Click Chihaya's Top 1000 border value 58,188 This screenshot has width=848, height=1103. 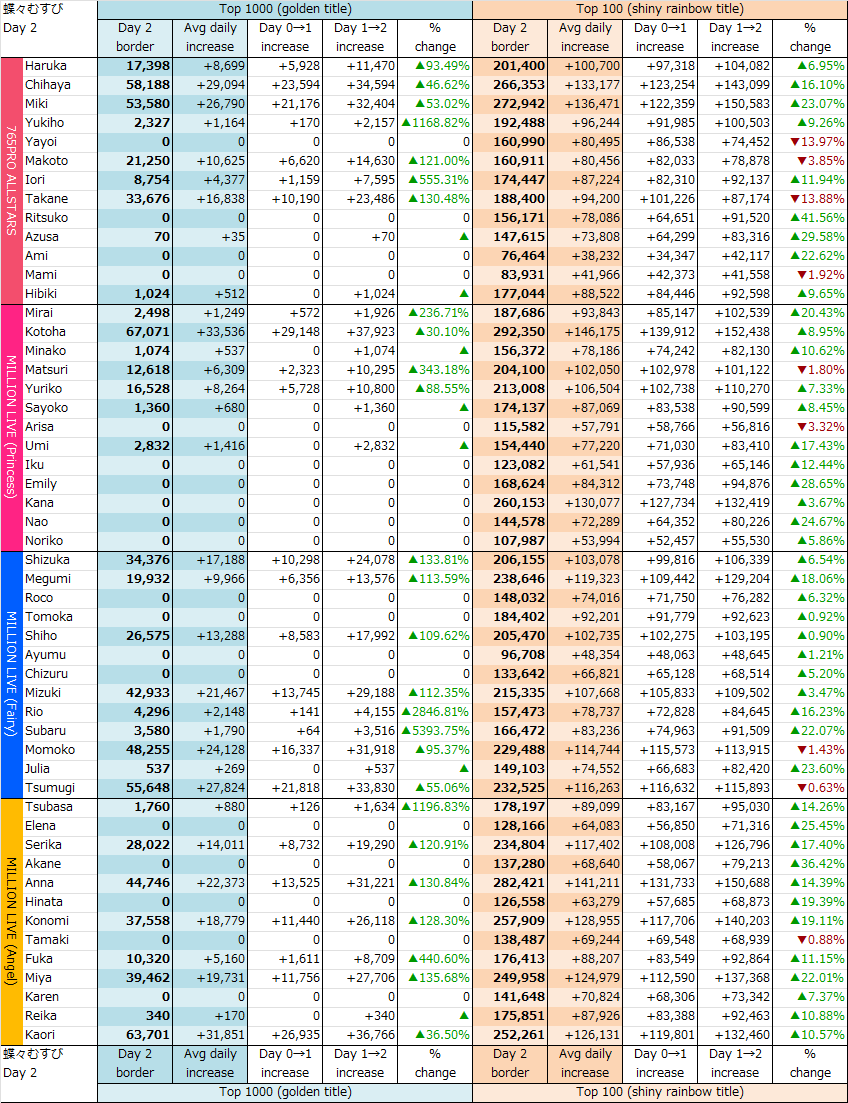(135, 85)
